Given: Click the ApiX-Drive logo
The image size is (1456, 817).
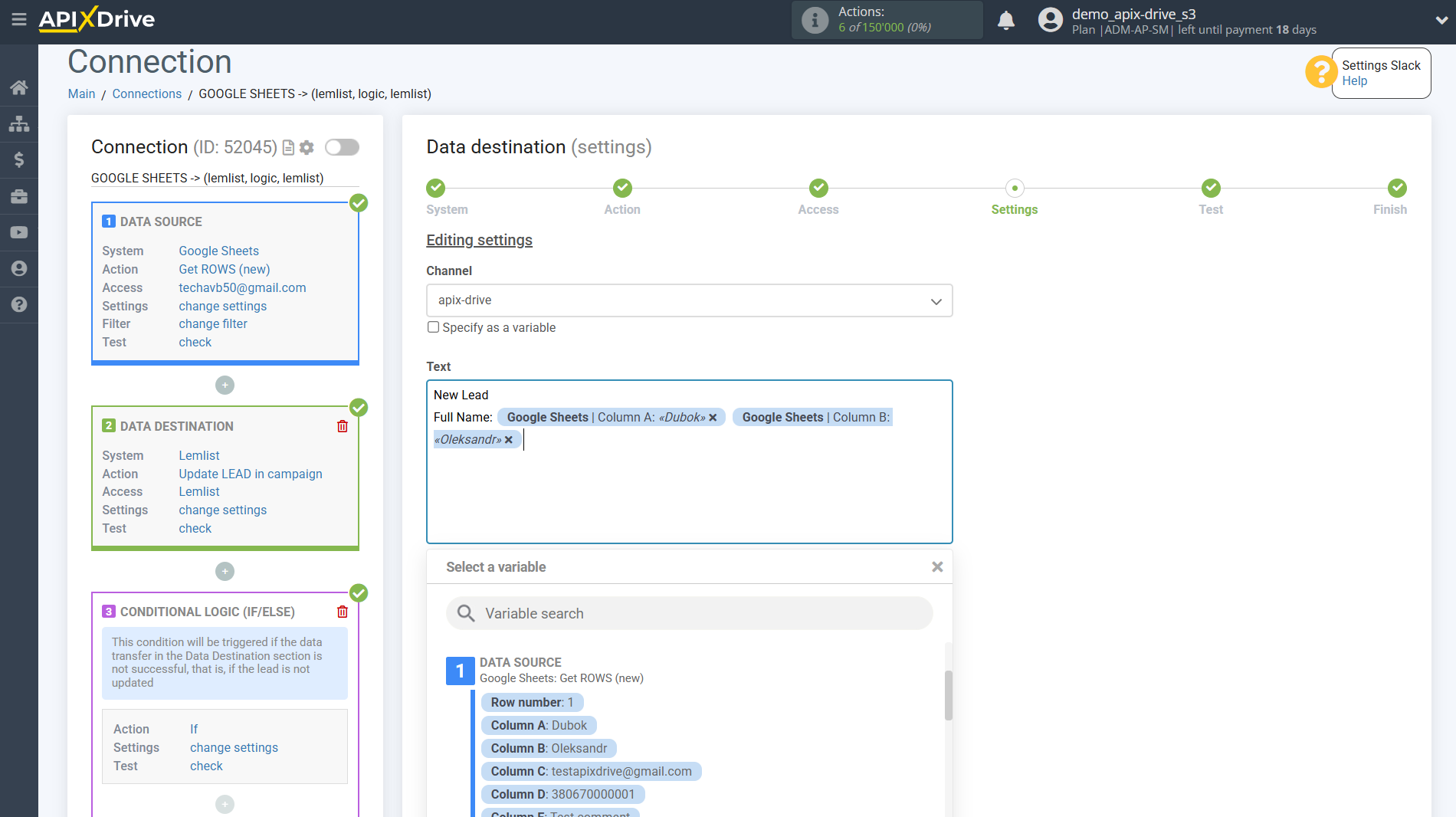Looking at the screenshot, I should point(97,19).
